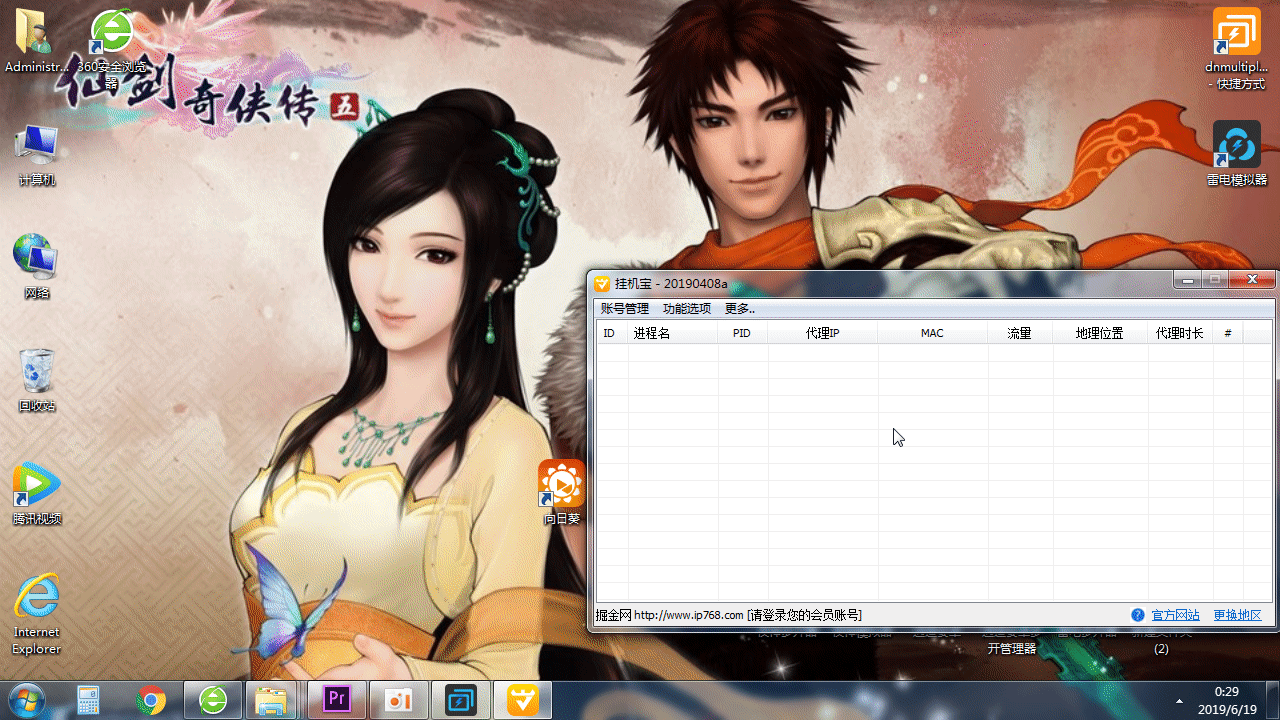
Task: Sort by the 代理IP column header
Action: pos(822,333)
